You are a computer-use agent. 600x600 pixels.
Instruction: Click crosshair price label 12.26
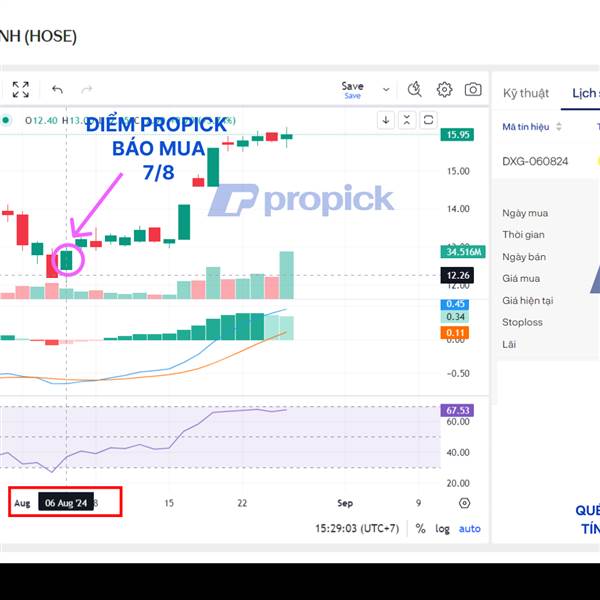pyautogui.click(x=457, y=275)
